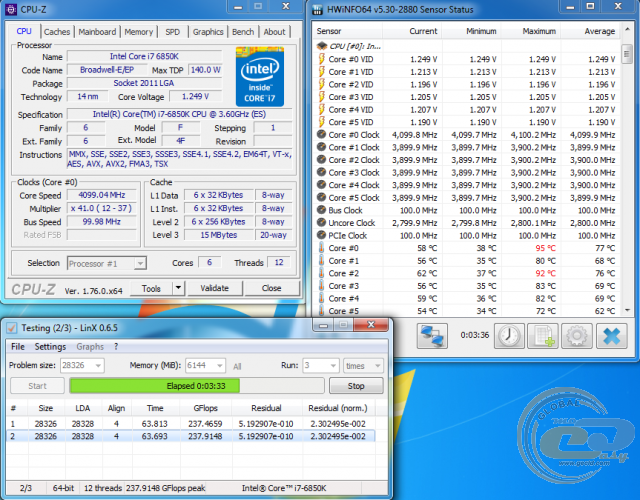640x500 pixels.
Task: Switch to the Memory tab in CPU-Z
Action: (138, 32)
